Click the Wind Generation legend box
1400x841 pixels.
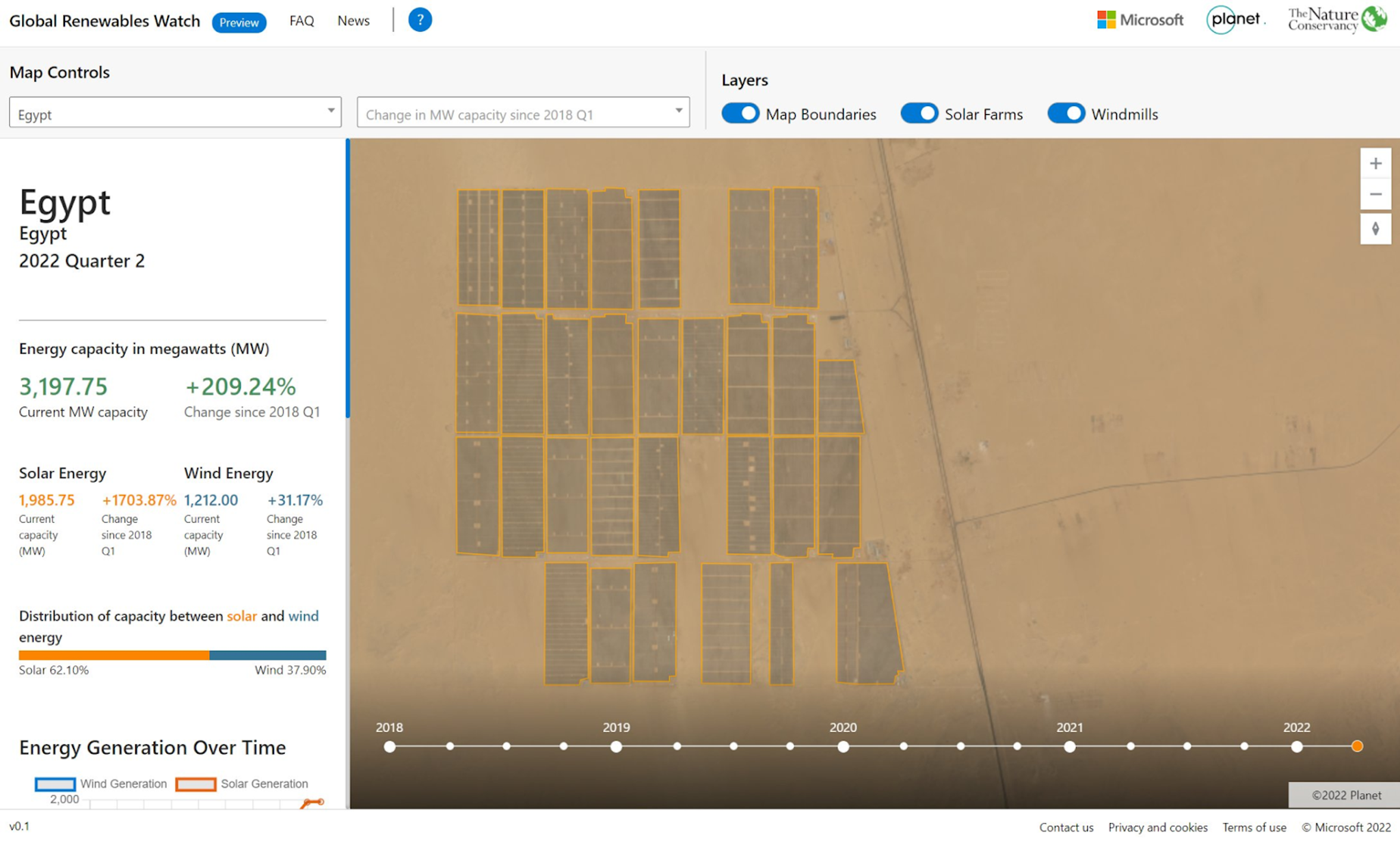point(55,784)
